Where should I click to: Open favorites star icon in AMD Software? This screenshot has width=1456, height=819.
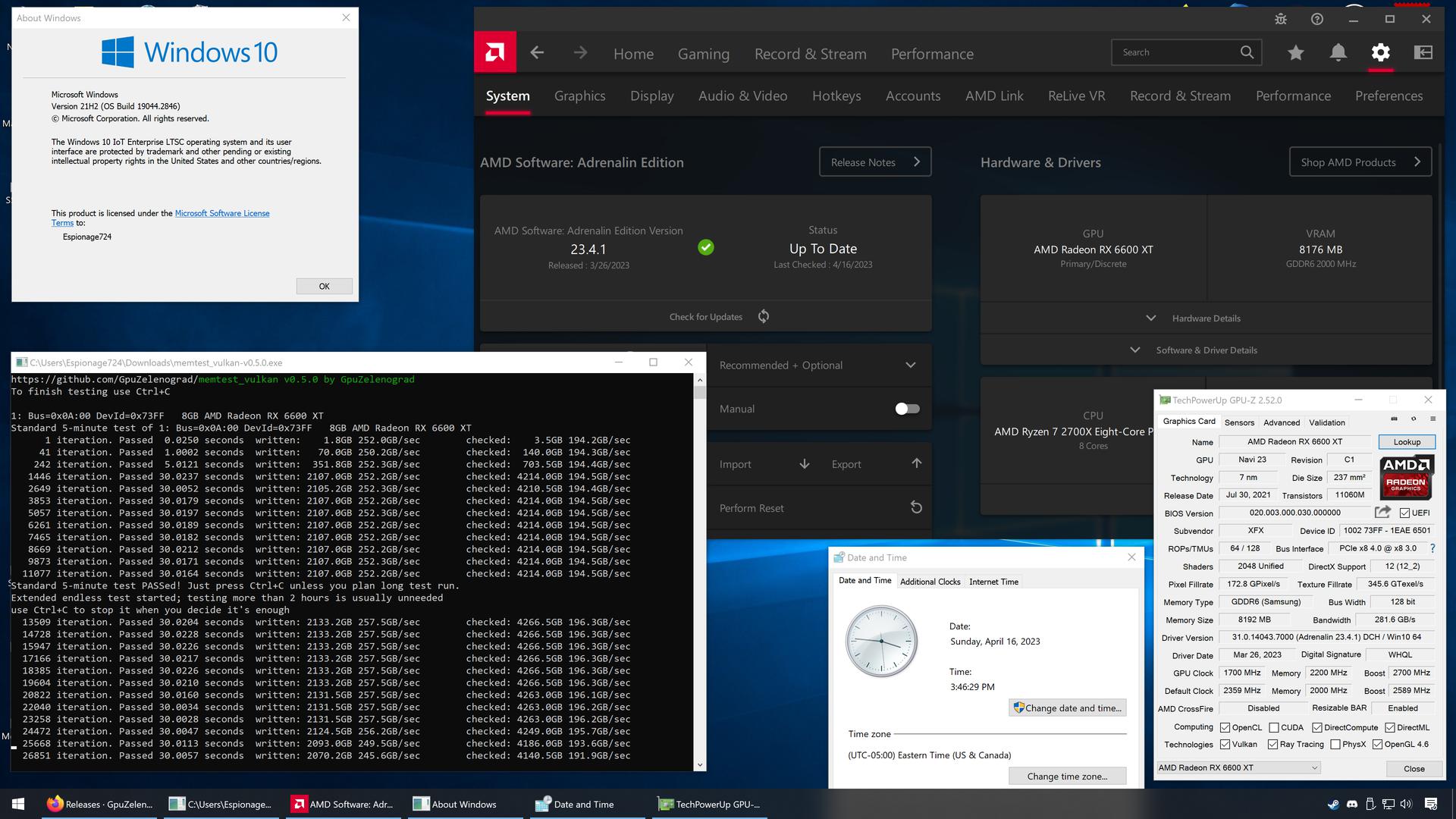[x=1296, y=52]
